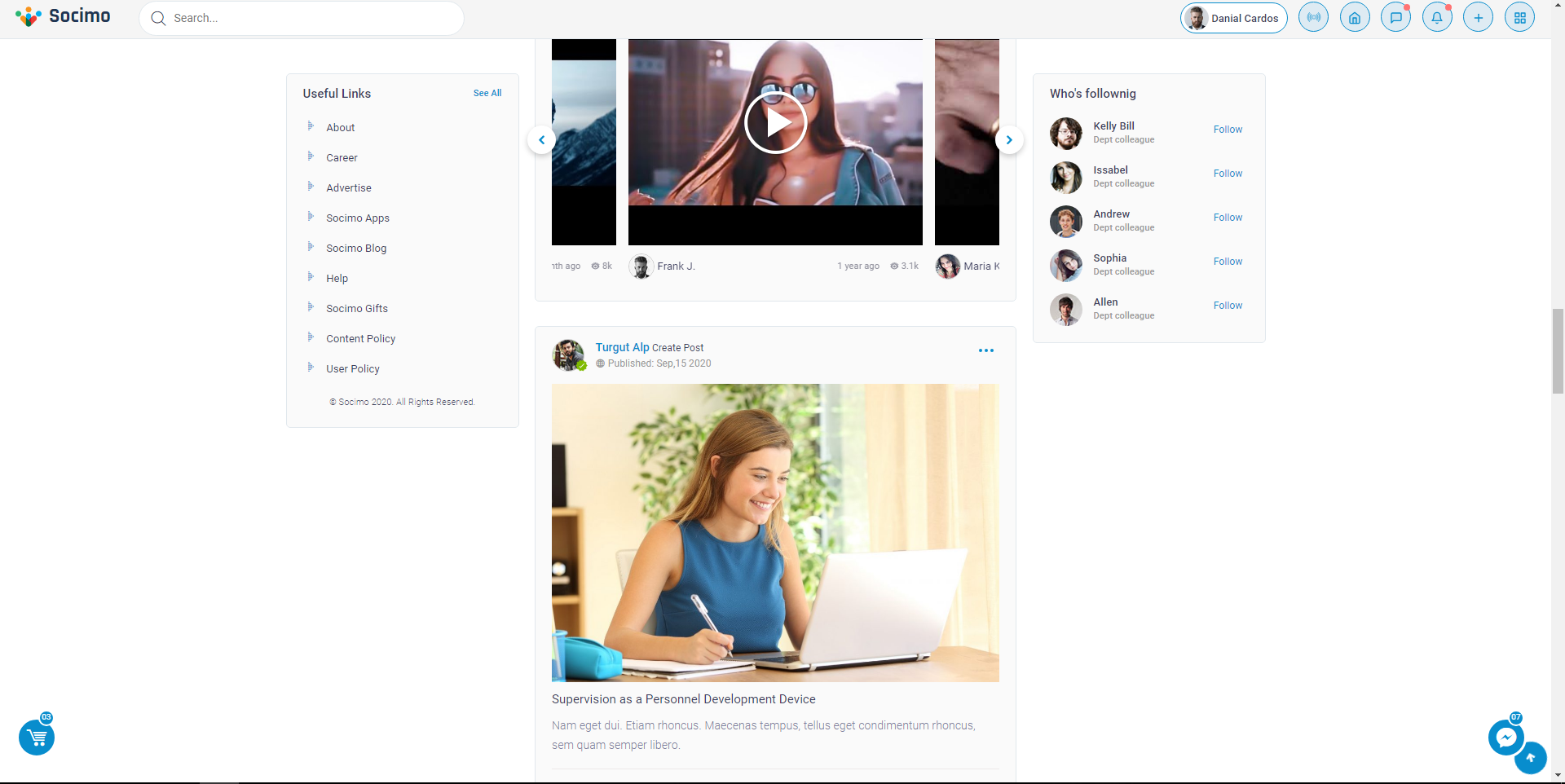Open the messenger chat bubble icon
Screen dimensions: 1565x784
(x=1505, y=738)
